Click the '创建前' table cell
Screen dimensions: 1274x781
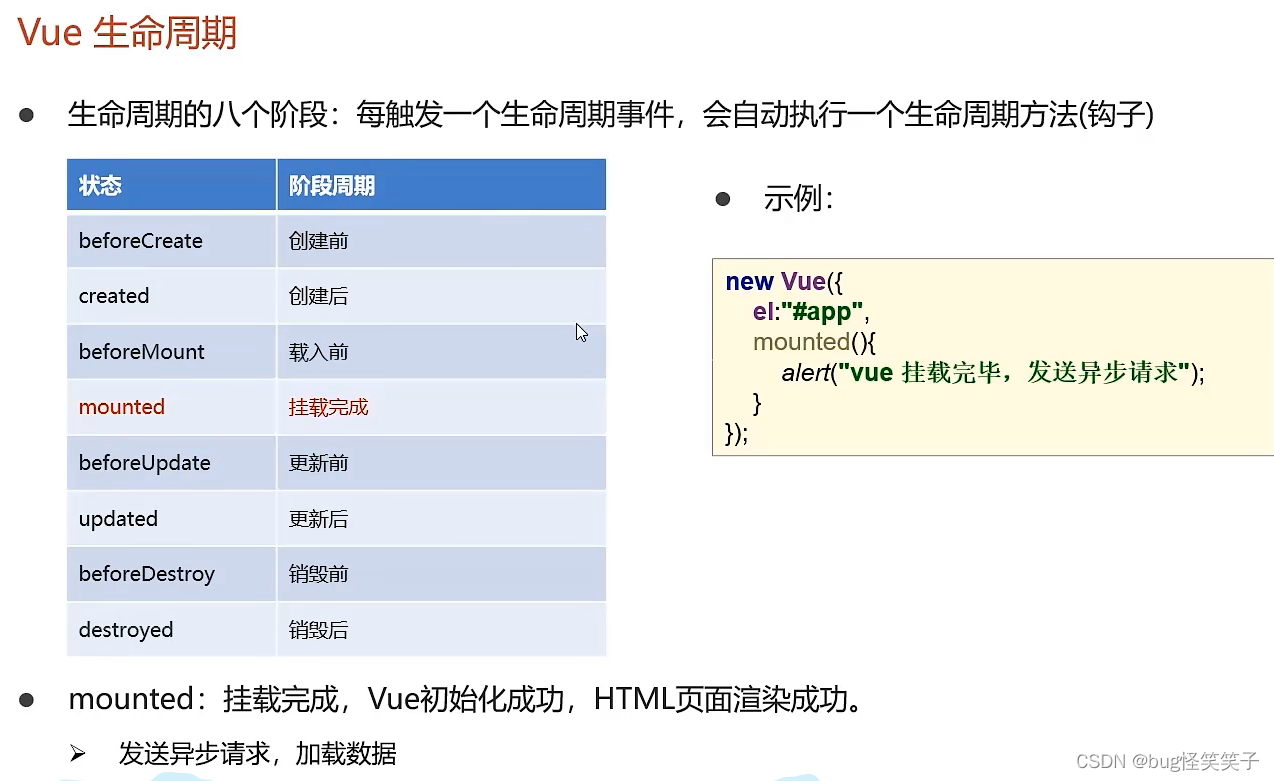pyautogui.click(x=441, y=241)
